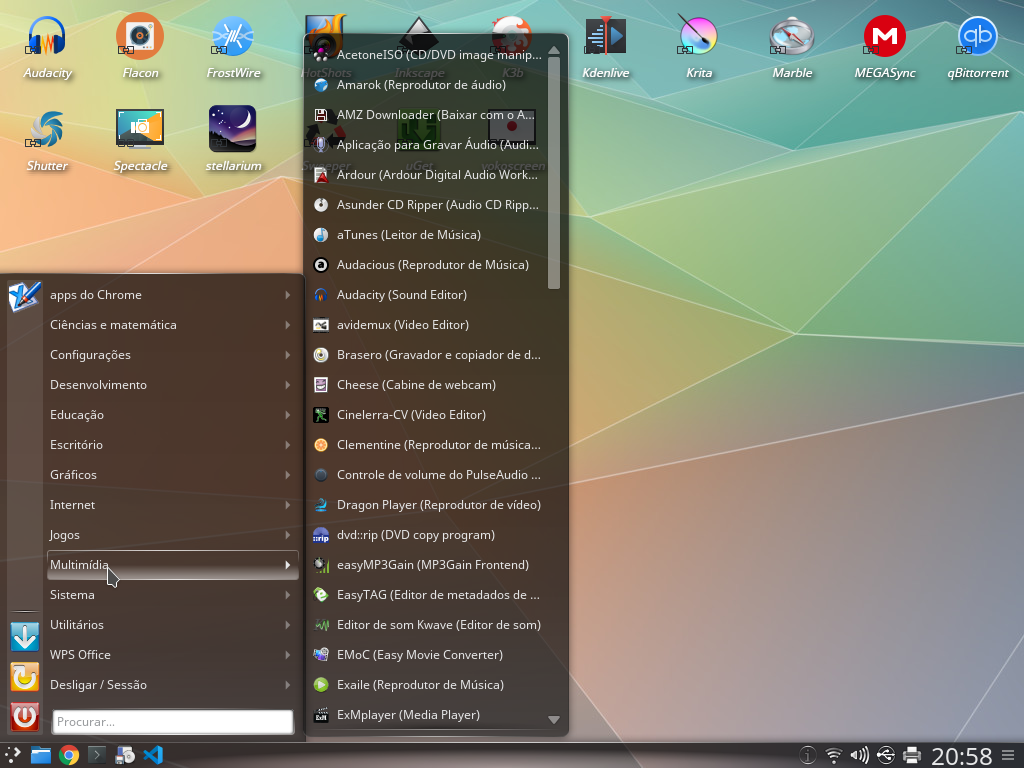Image resolution: width=1024 pixels, height=768 pixels.
Task: Launch Audacity (Sound Editor) from the submenu
Action: 428,295
